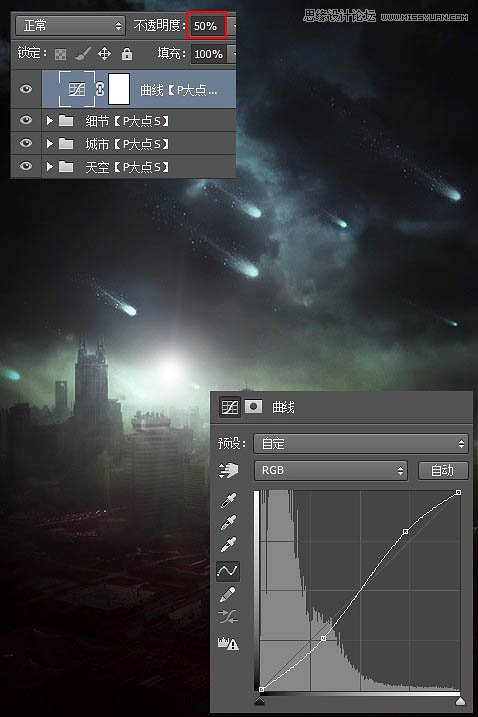The width and height of the screenshot is (478, 717).
Task: Open the fill slider arrow
Action: coord(232,54)
